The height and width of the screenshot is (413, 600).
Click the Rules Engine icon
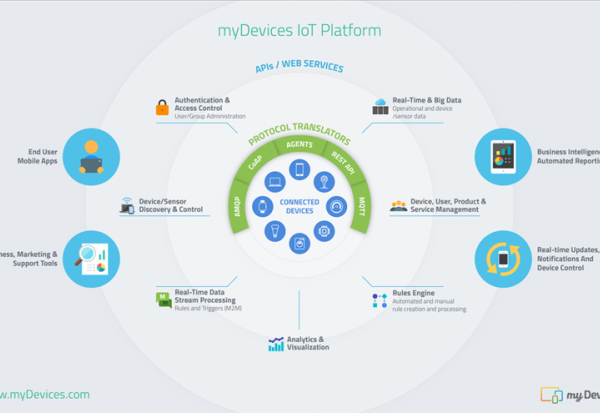[x=379, y=299]
